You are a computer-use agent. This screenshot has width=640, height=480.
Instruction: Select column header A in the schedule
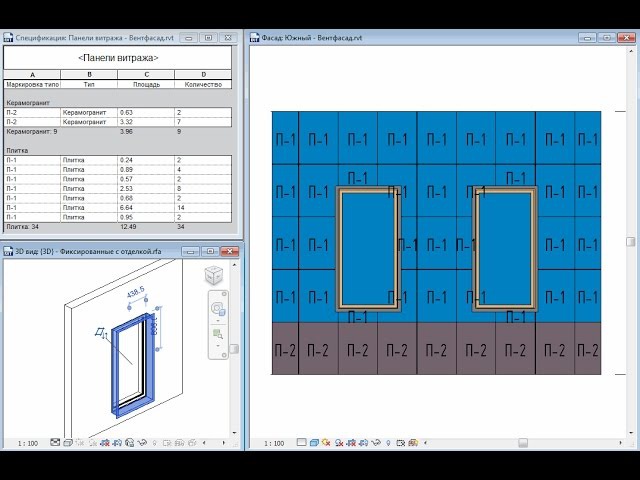[32, 75]
